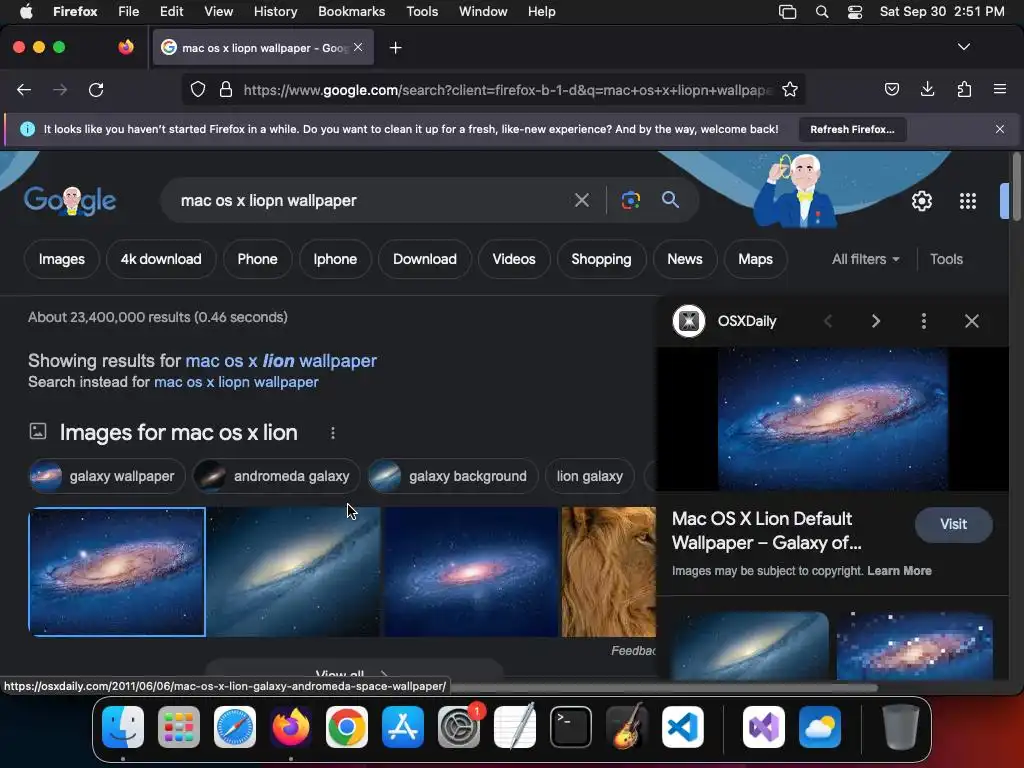
Task: Open the large galaxy preview image
Action: coord(833,419)
